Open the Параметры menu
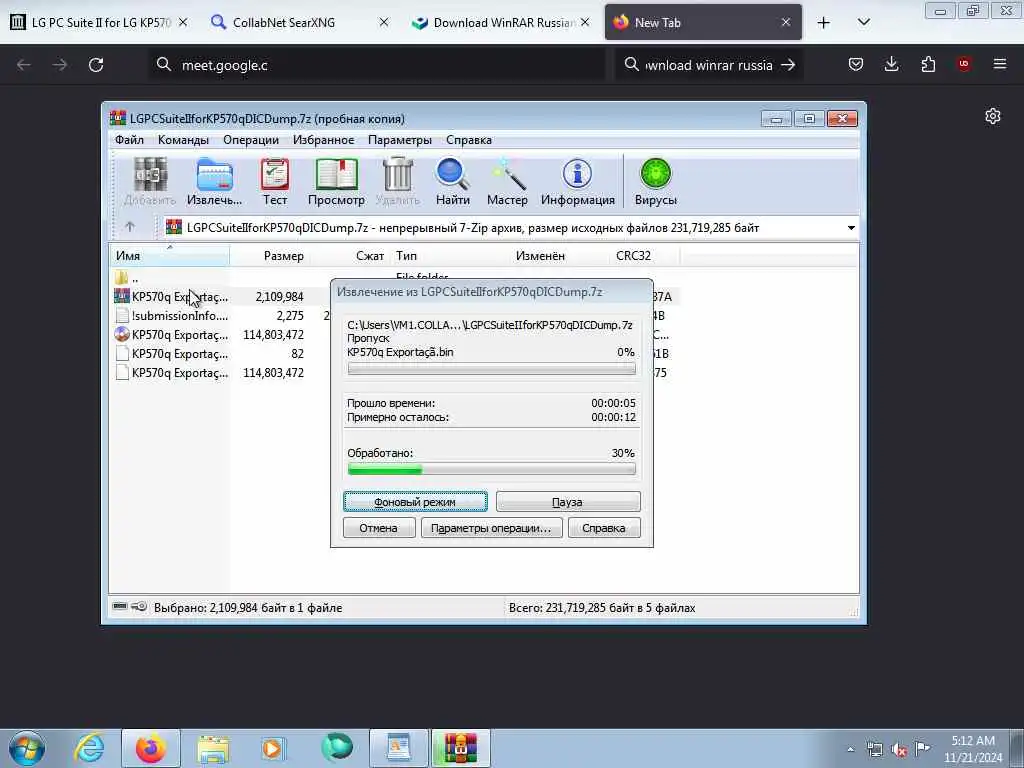This screenshot has height=768, width=1024. 400,140
